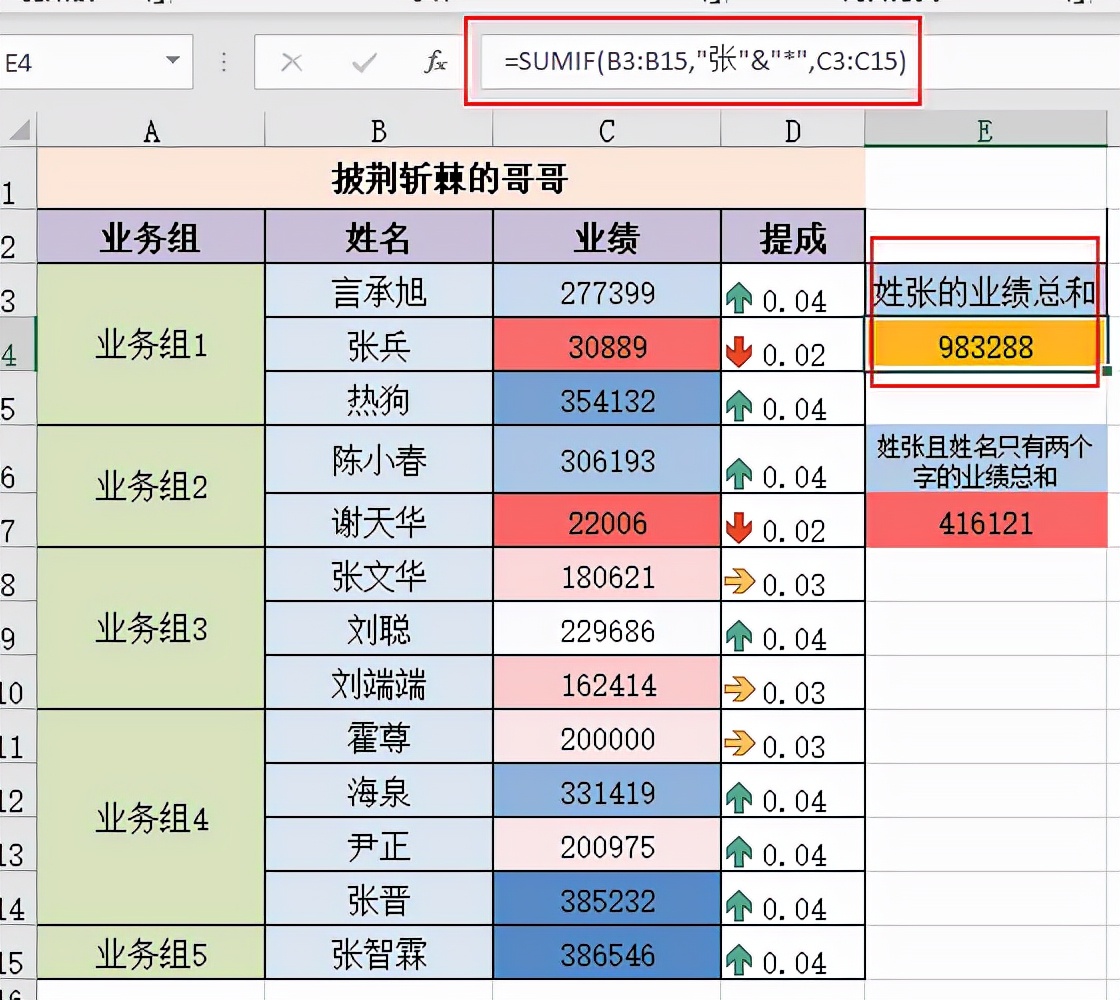Select performance cell 200000
The image size is (1120, 1000).
pos(606,736)
